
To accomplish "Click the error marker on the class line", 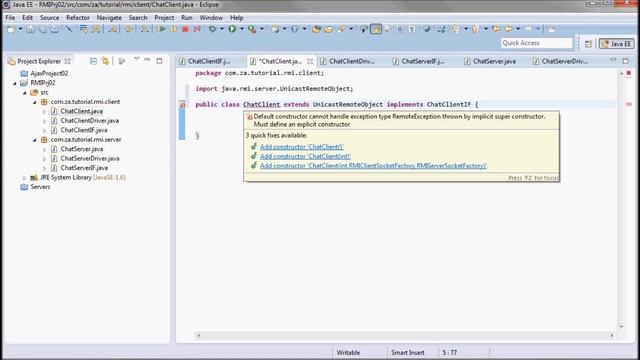I will pyautogui.click(x=182, y=104).
